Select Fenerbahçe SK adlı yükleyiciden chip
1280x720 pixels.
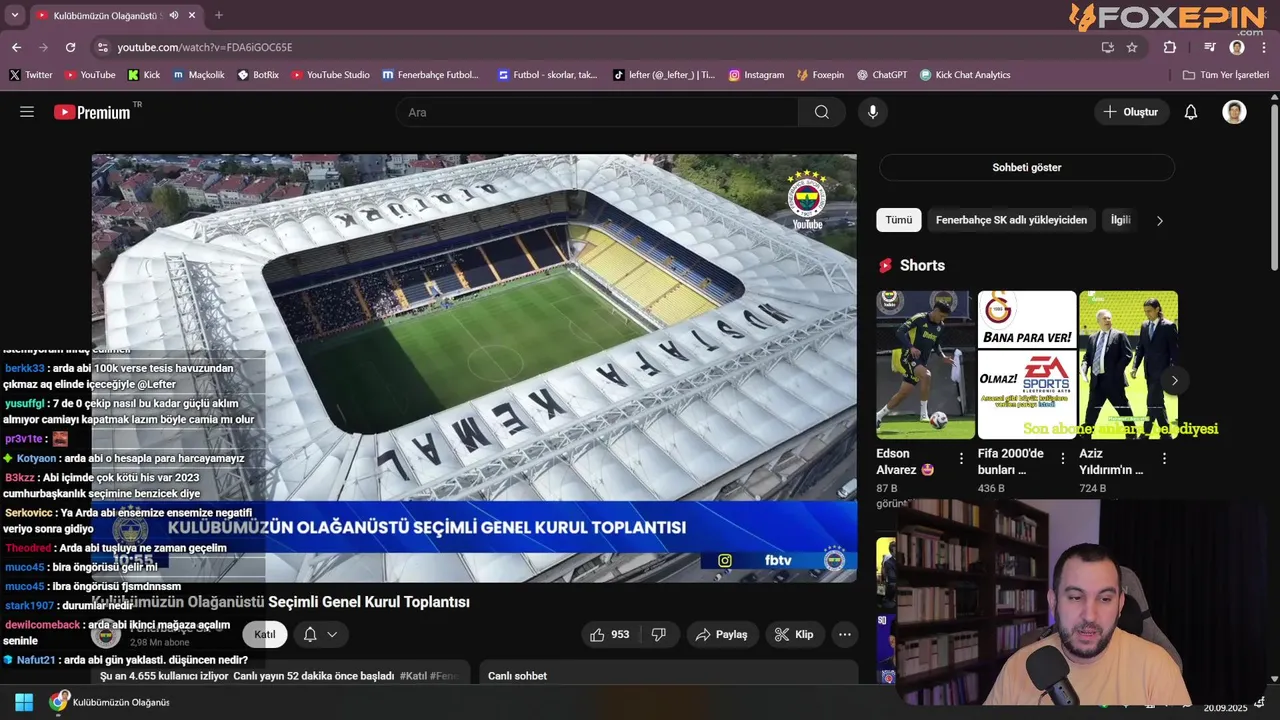click(1011, 220)
